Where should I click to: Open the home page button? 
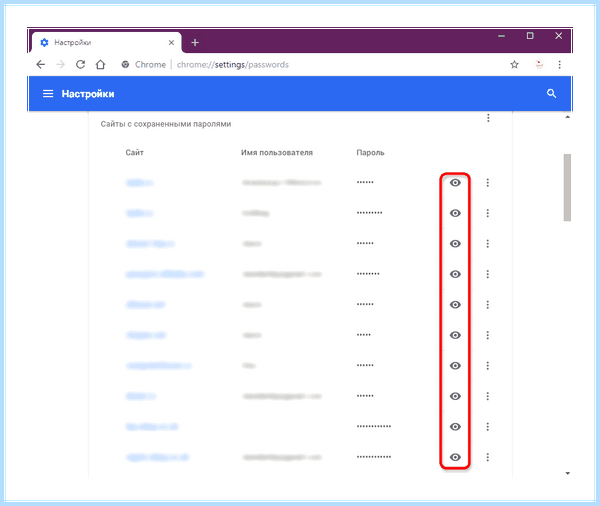click(100, 64)
